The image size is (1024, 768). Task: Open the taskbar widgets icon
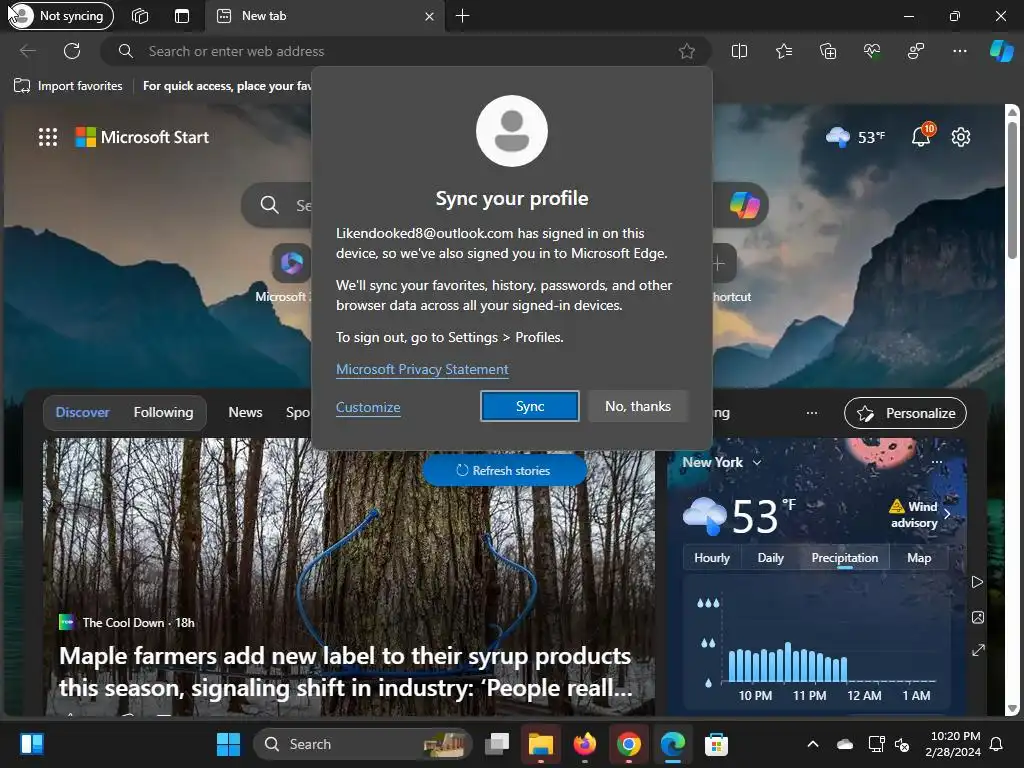tap(32, 744)
